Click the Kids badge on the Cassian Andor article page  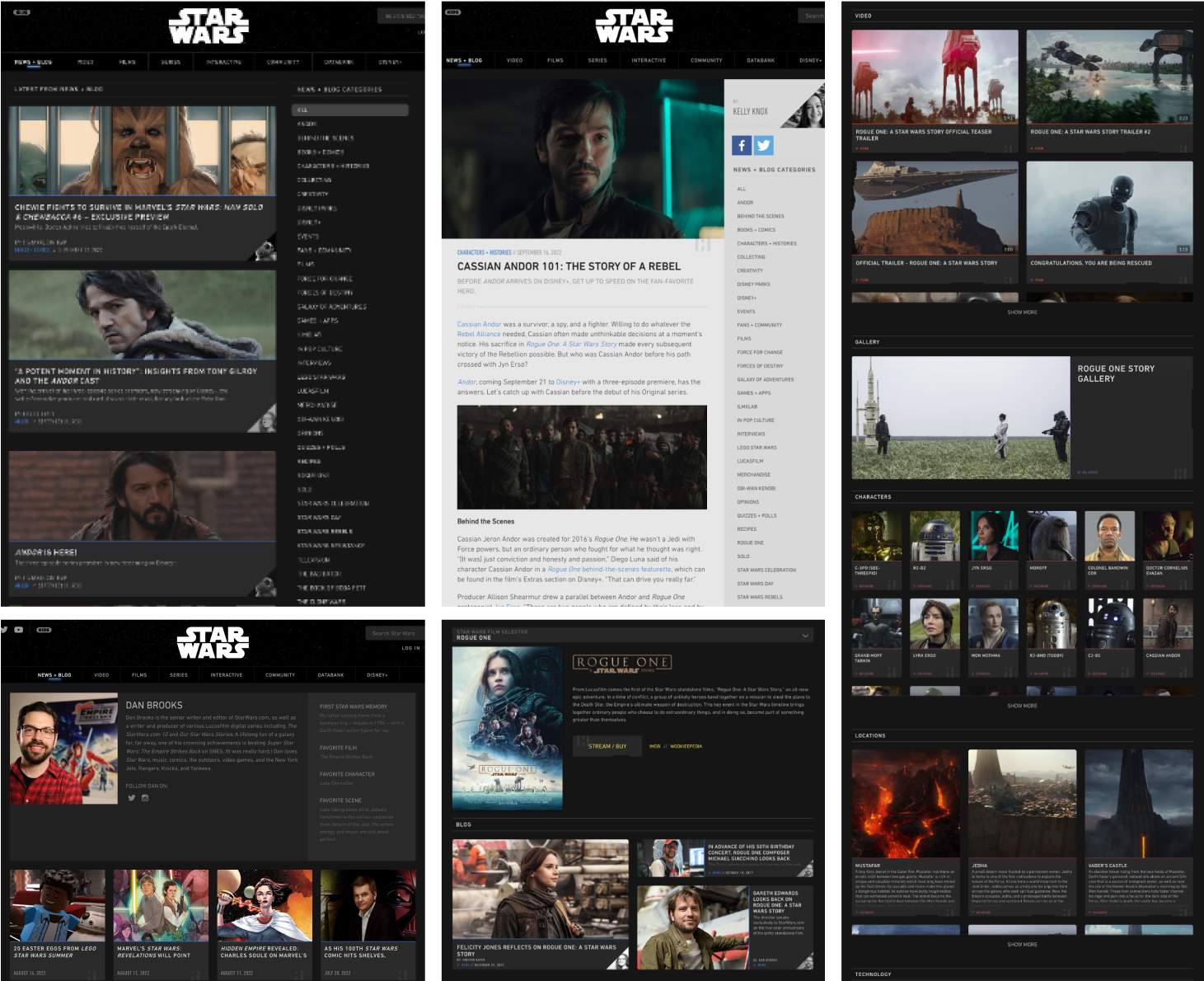click(x=452, y=12)
